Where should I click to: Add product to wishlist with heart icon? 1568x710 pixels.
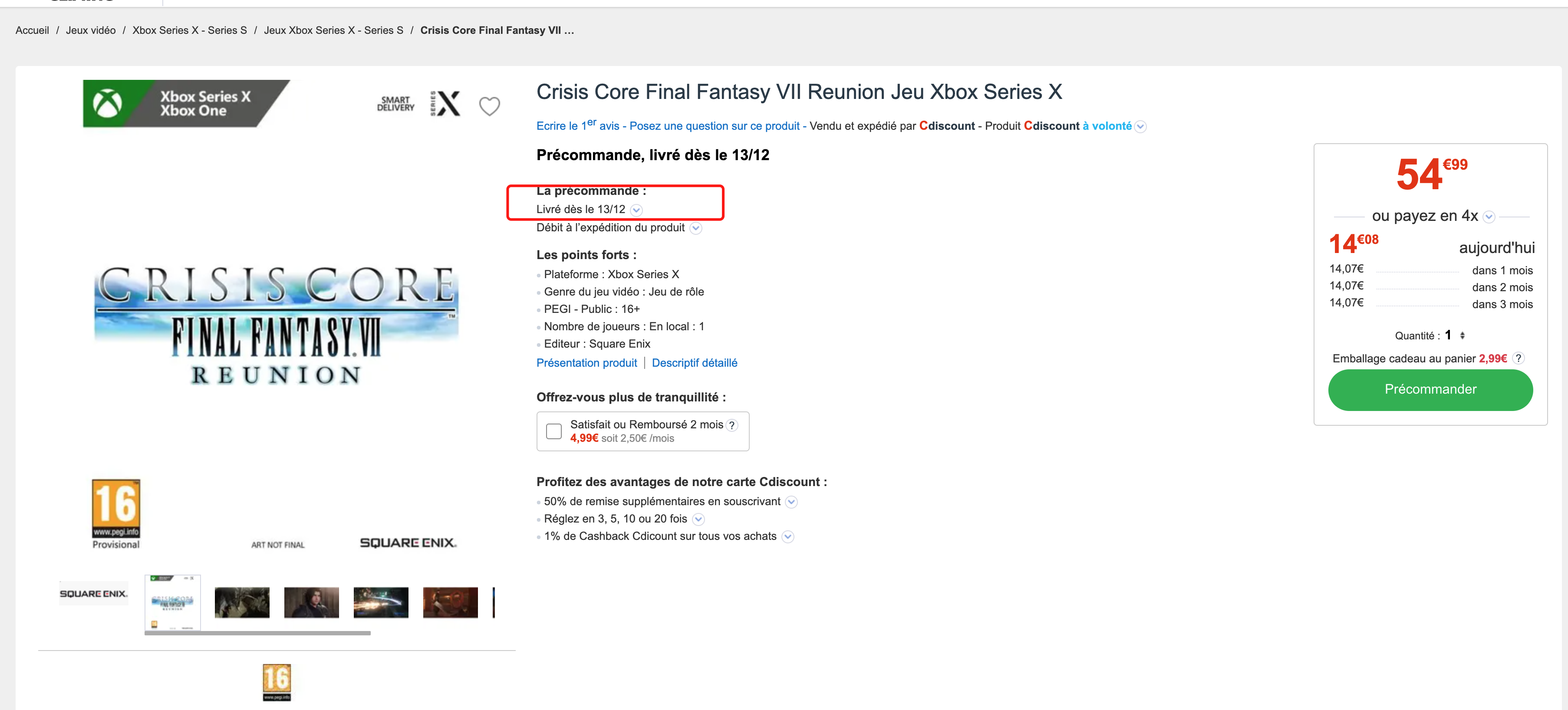(489, 106)
